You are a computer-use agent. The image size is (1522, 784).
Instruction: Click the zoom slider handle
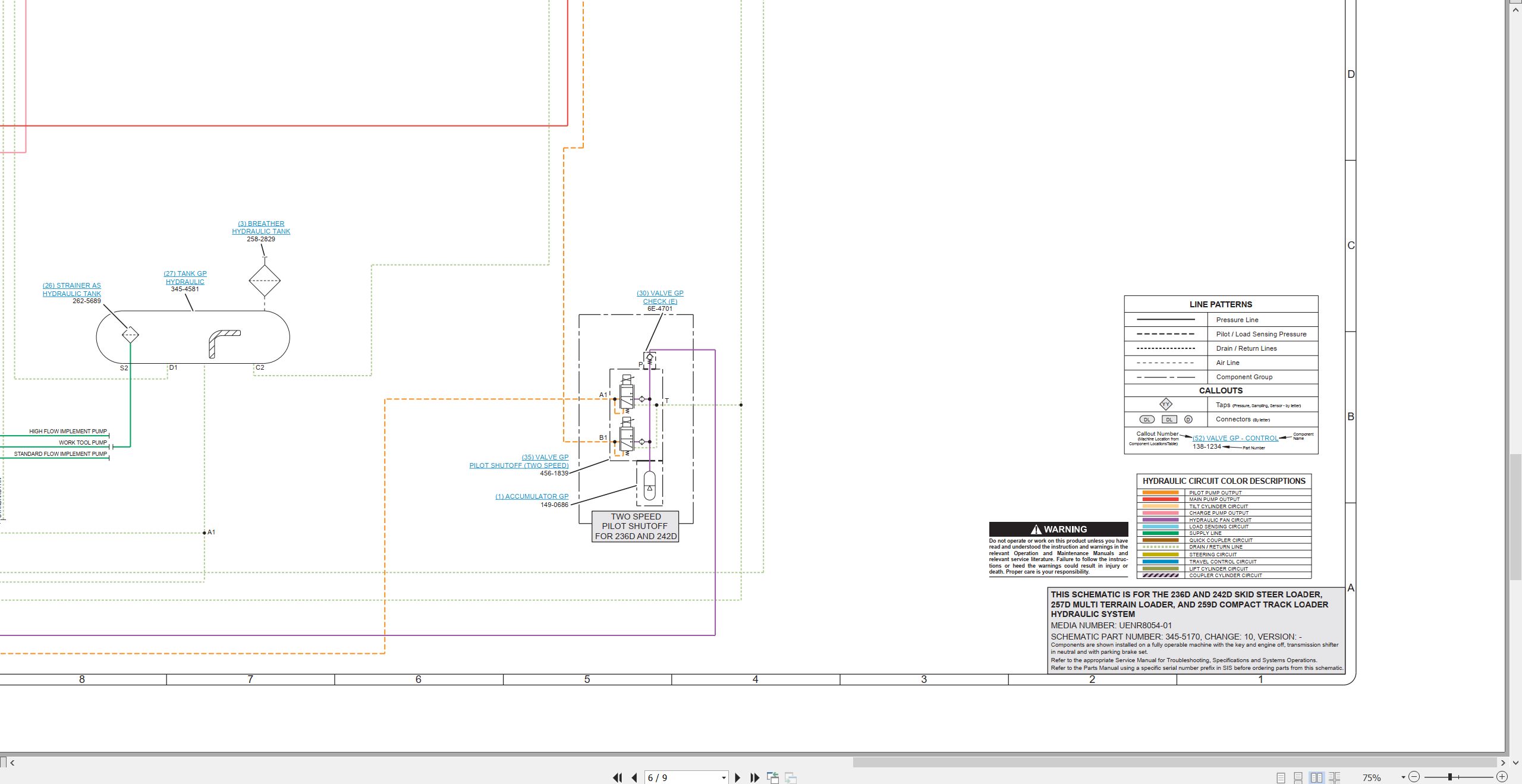coord(1450,777)
